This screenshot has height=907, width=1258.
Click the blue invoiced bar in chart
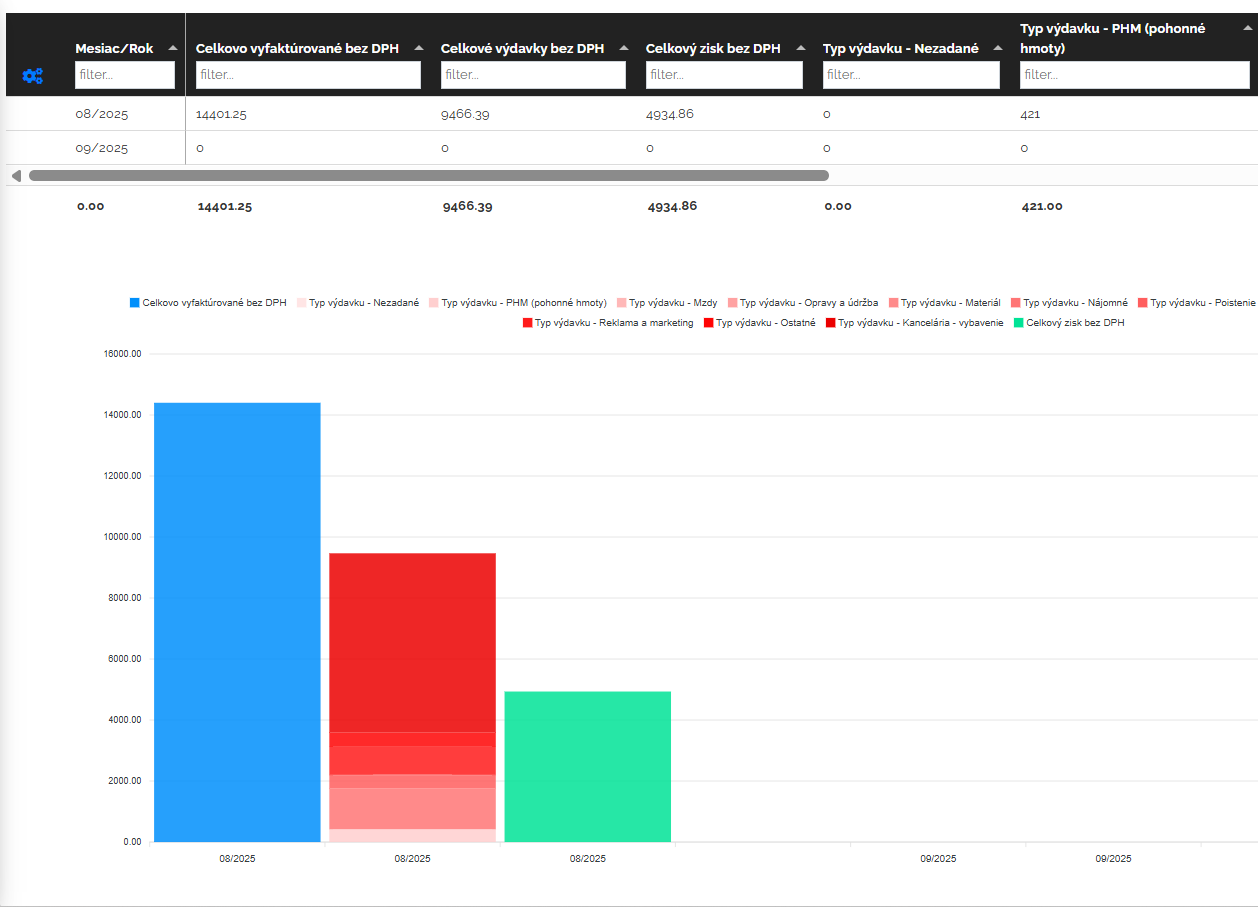pyautogui.click(x=237, y=620)
